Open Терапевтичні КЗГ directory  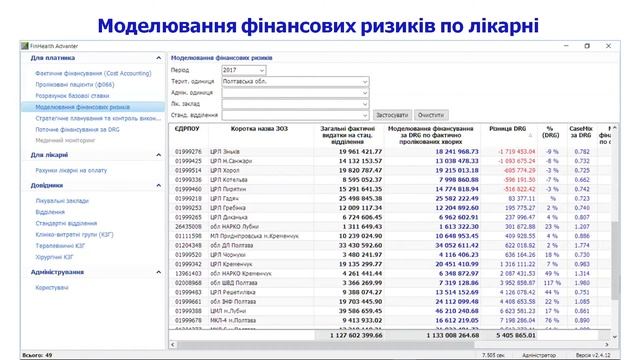pyautogui.click(x=60, y=246)
